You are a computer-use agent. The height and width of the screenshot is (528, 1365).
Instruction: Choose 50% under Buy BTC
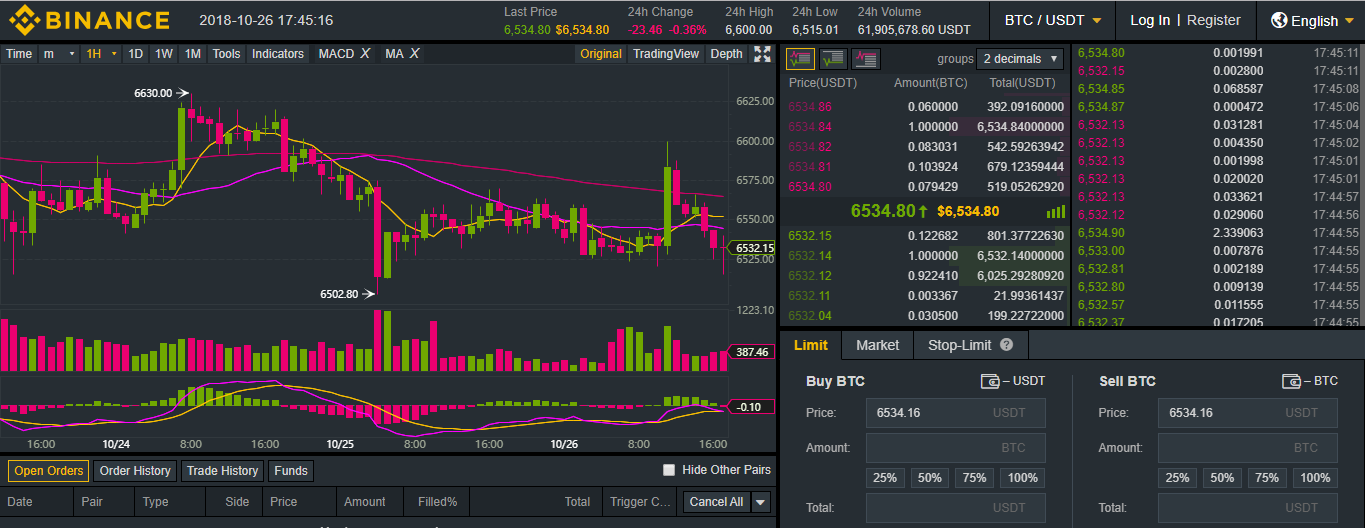[x=930, y=478]
